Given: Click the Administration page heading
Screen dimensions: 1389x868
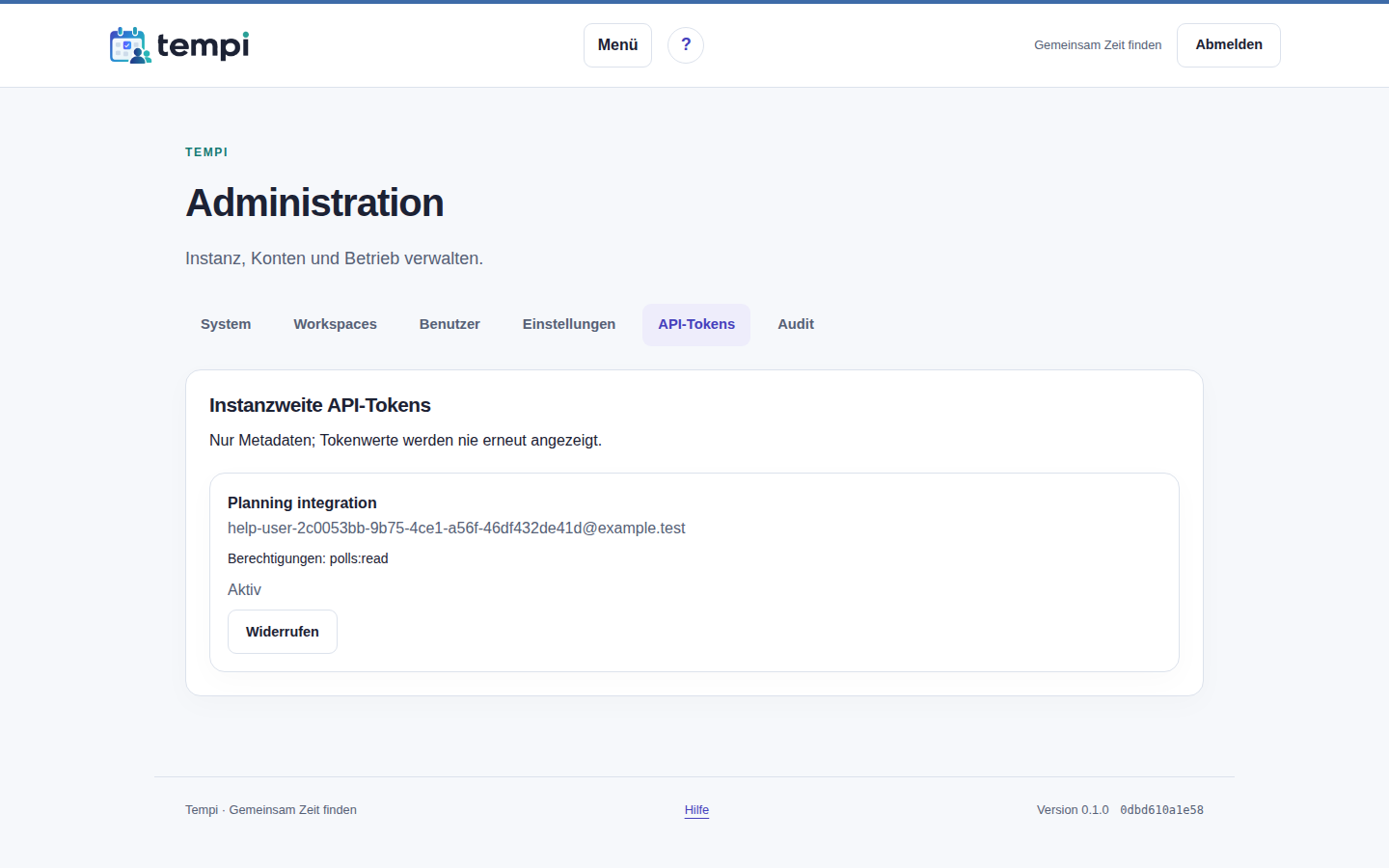Looking at the screenshot, I should click(x=314, y=203).
